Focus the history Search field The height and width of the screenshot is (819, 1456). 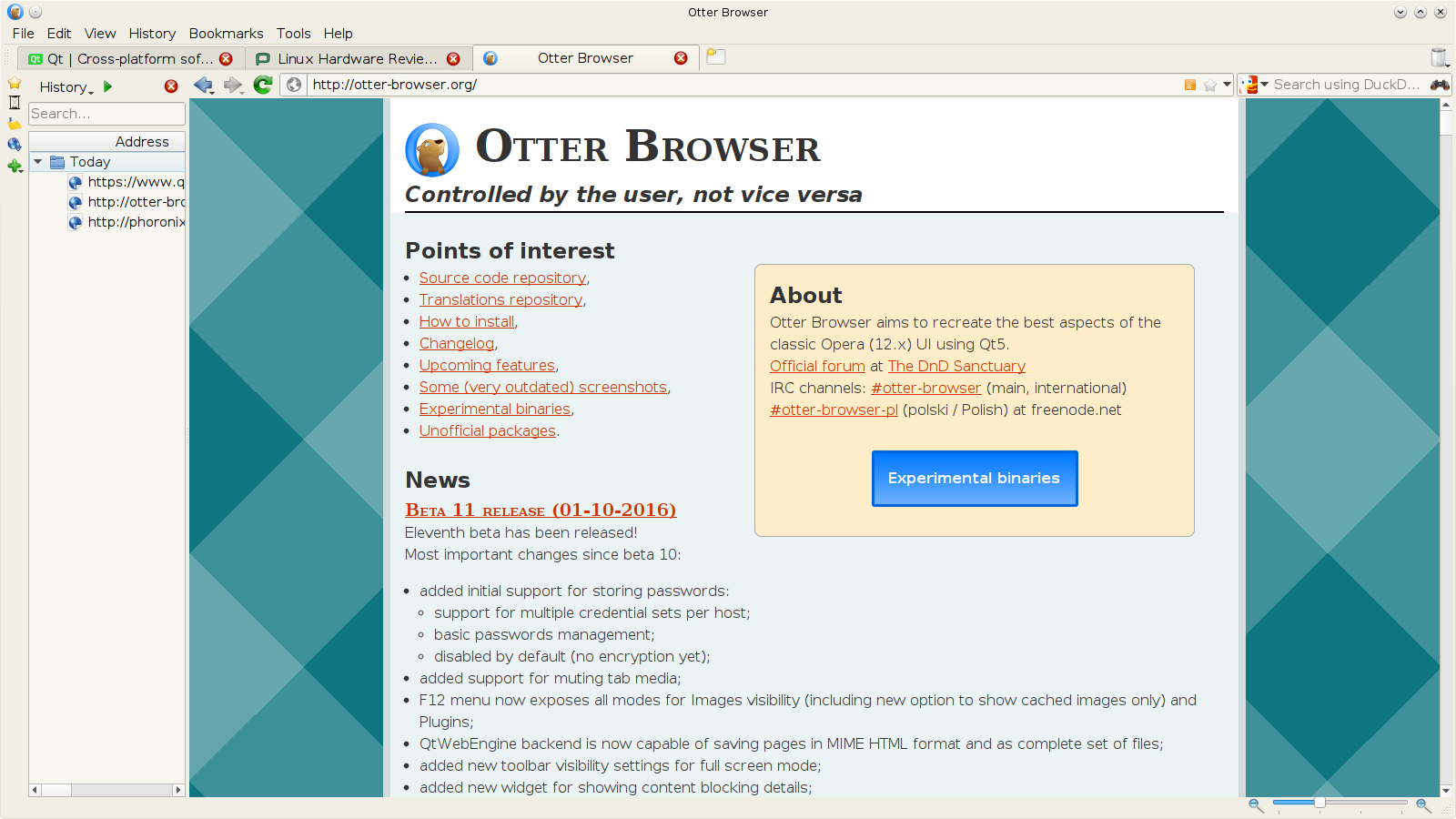pyautogui.click(x=107, y=114)
